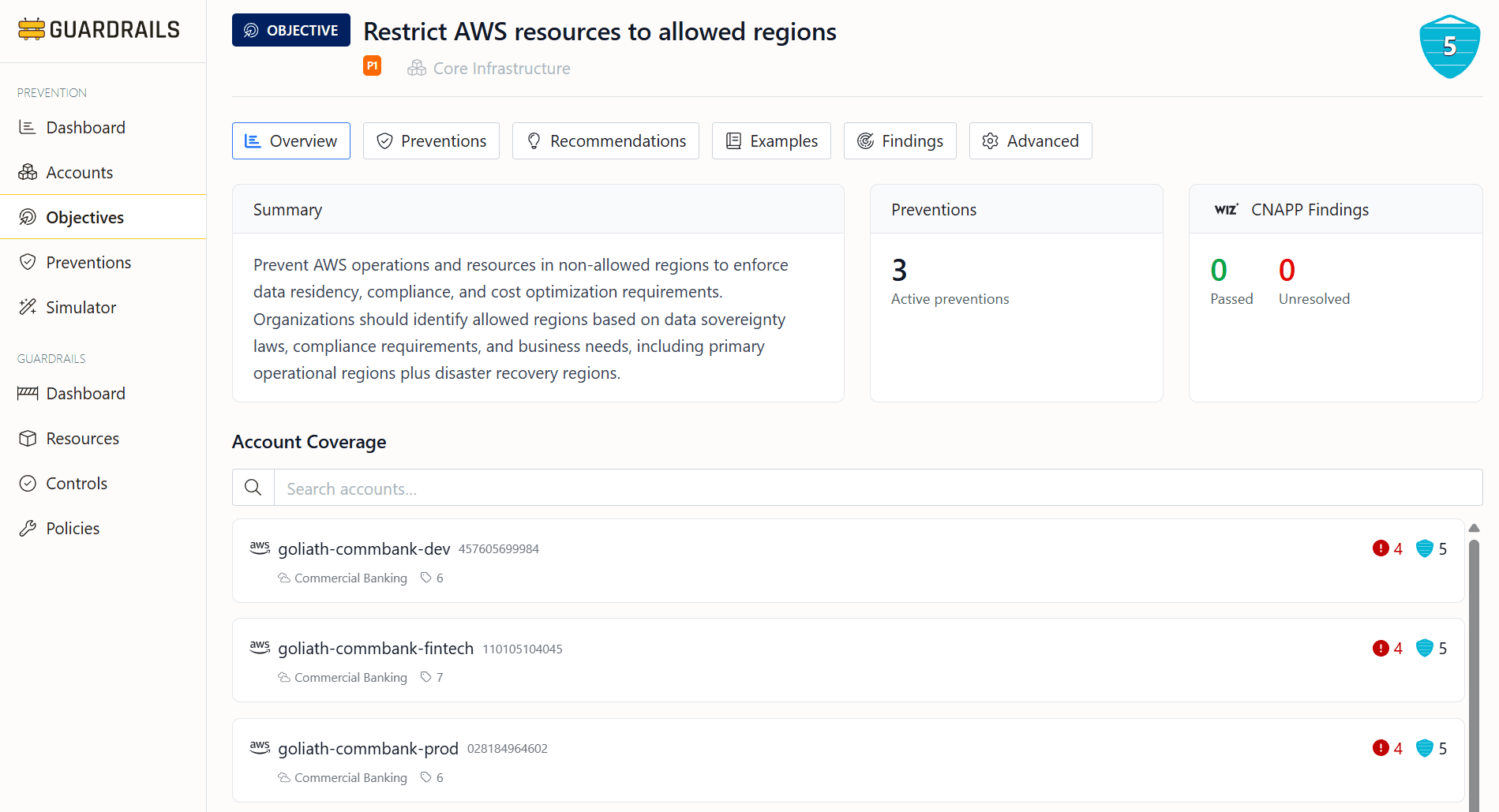The height and width of the screenshot is (812, 1499).
Task: Click the search magnifier icon
Action: [253, 488]
